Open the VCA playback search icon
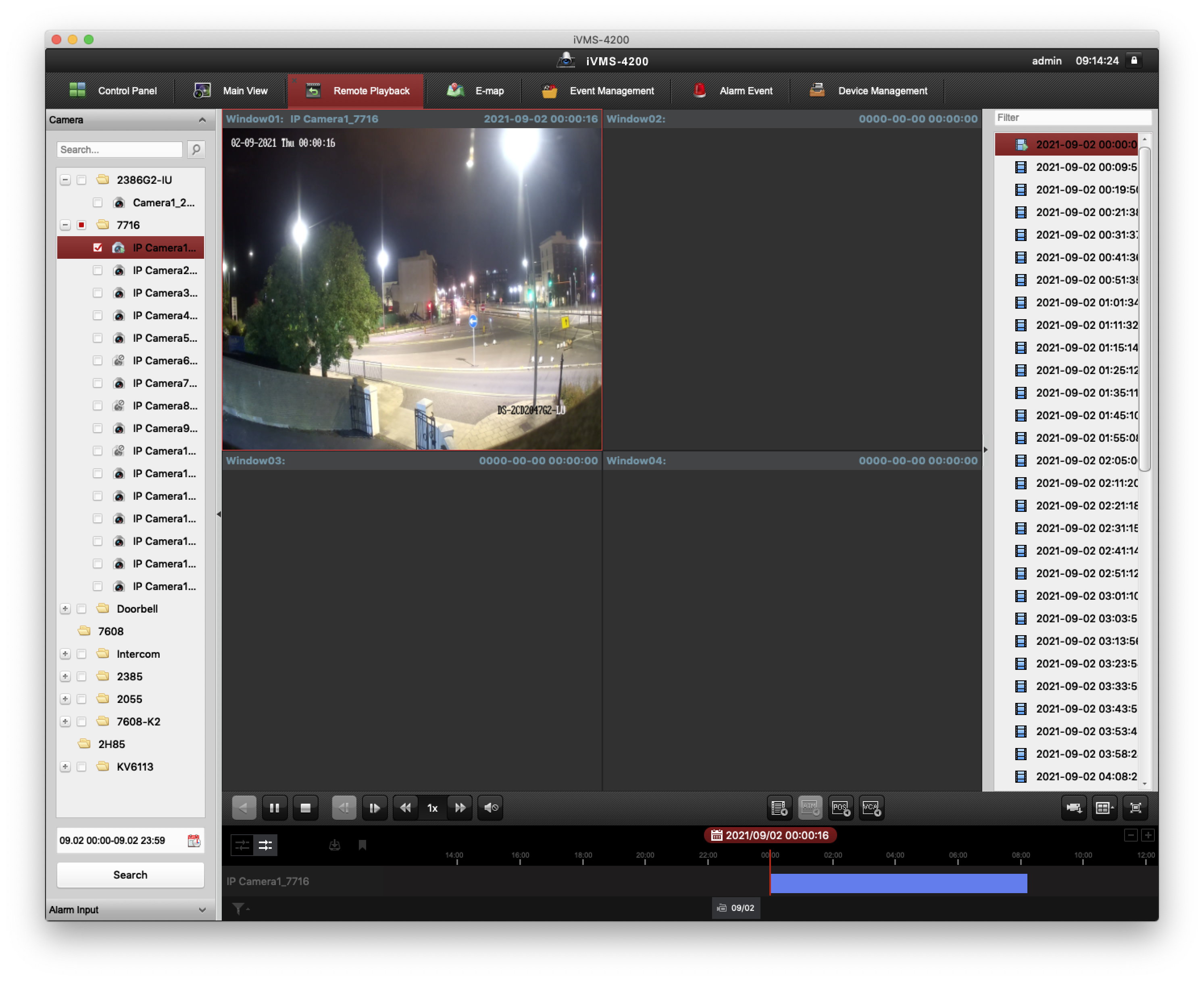 click(872, 808)
